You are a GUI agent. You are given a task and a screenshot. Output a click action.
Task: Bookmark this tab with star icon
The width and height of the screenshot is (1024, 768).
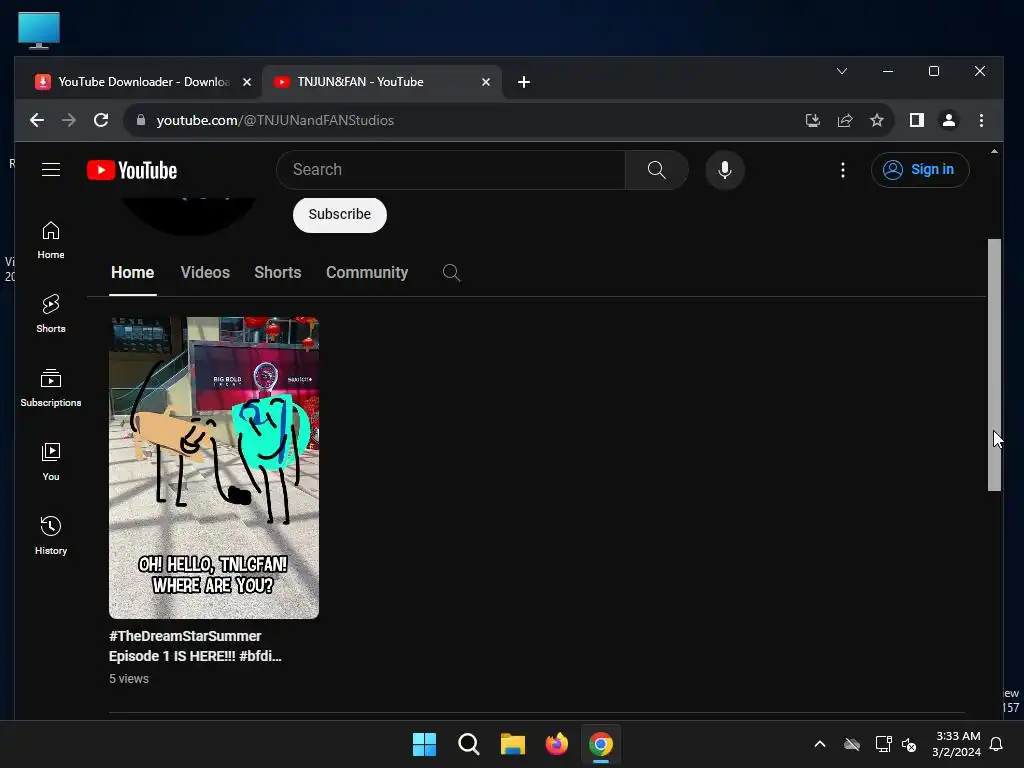[876, 120]
